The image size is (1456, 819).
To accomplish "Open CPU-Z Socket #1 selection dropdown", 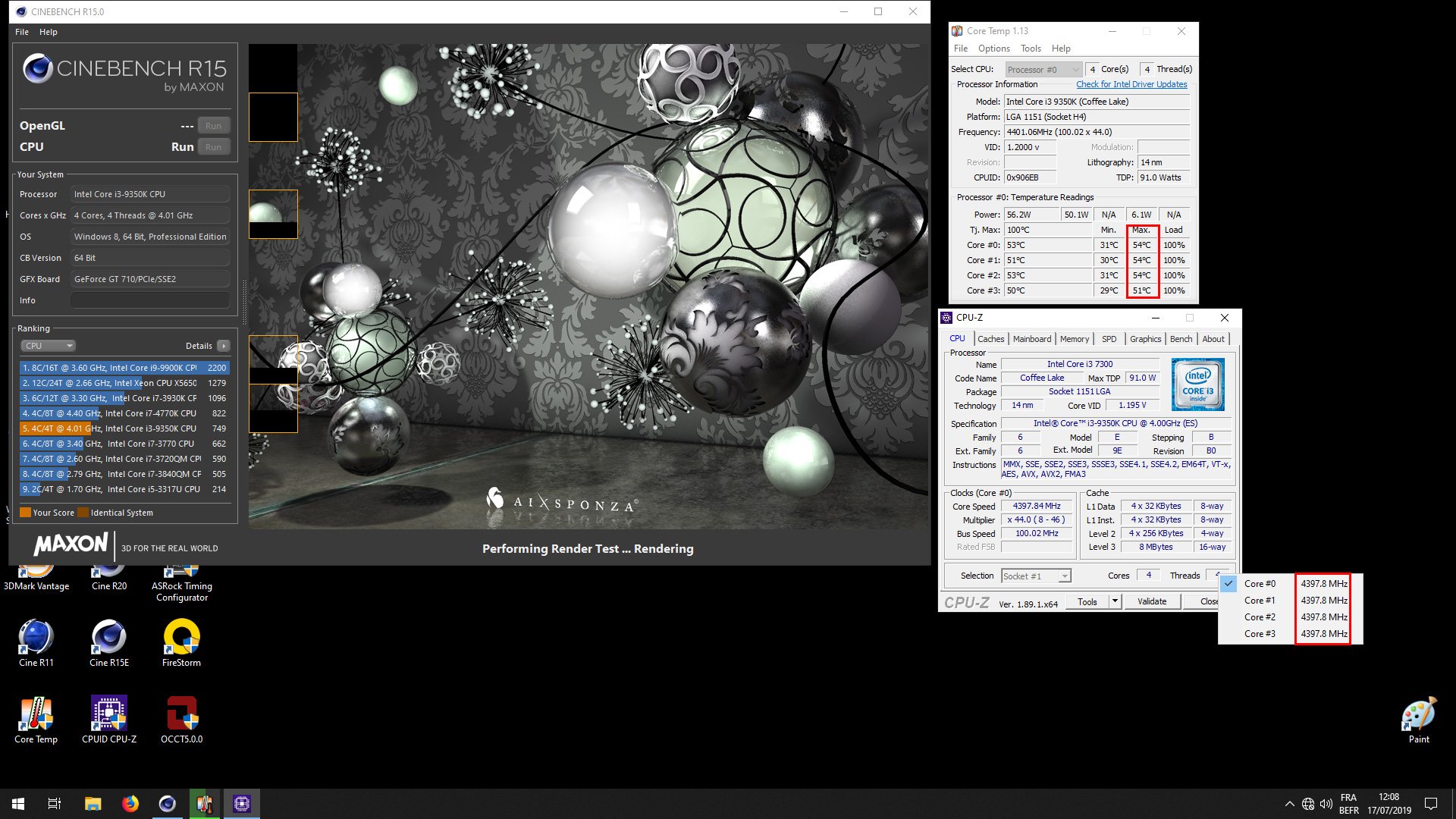I will click(1036, 576).
